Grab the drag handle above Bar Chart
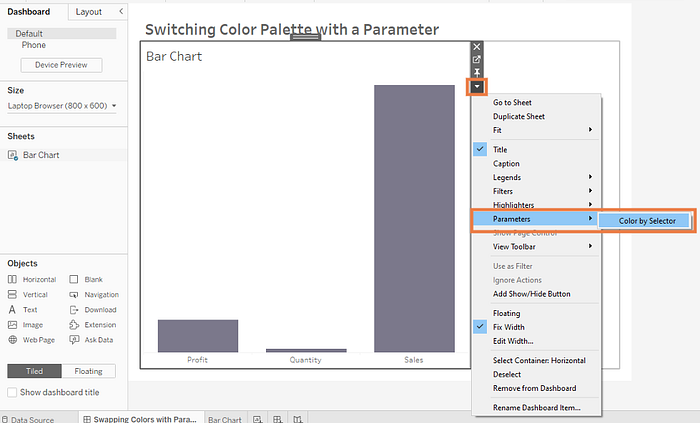 pyautogui.click(x=305, y=37)
